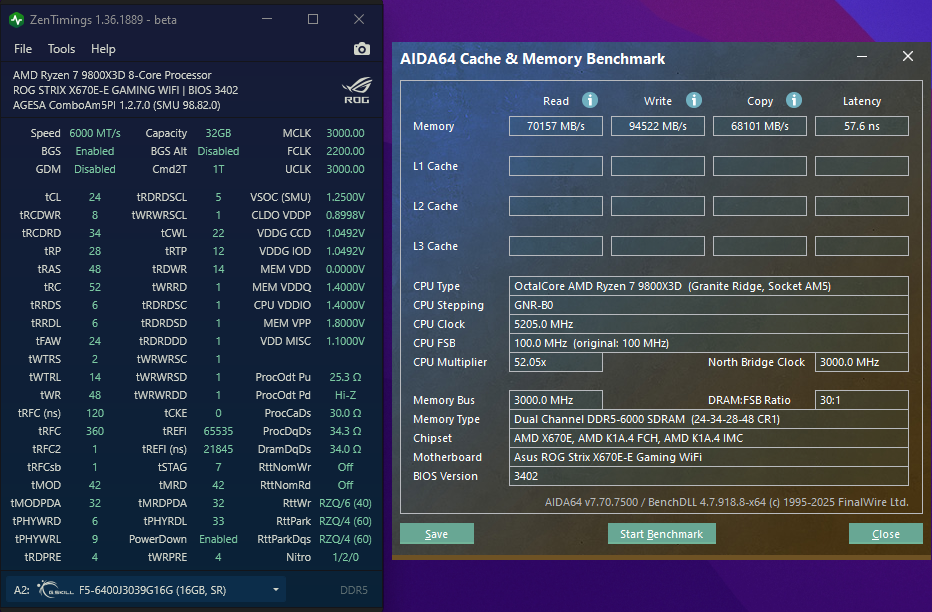
Task: Click the tCL value 24
Action: [95, 197]
